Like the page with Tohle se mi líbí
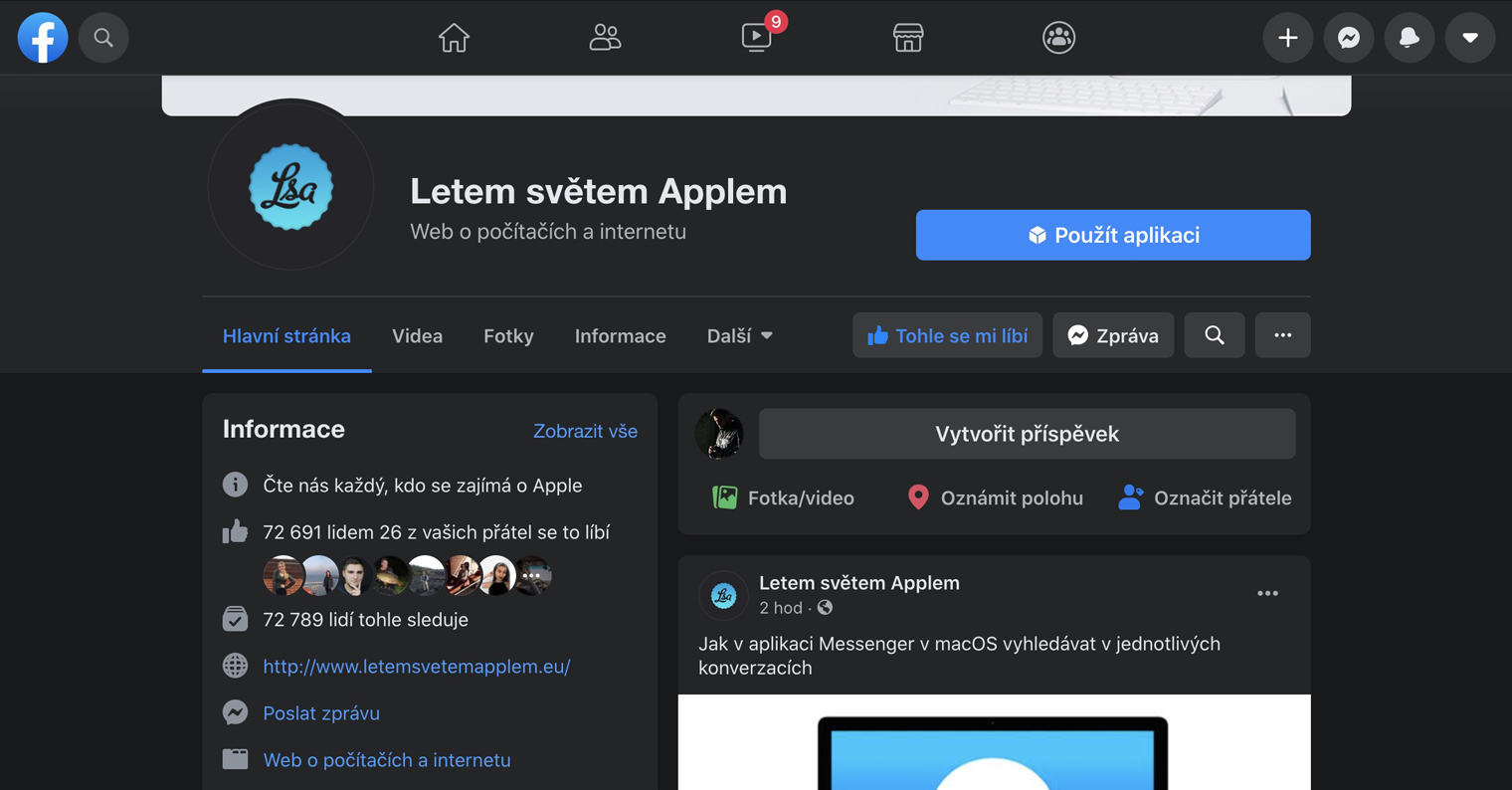The height and width of the screenshot is (790, 1512). (x=947, y=335)
